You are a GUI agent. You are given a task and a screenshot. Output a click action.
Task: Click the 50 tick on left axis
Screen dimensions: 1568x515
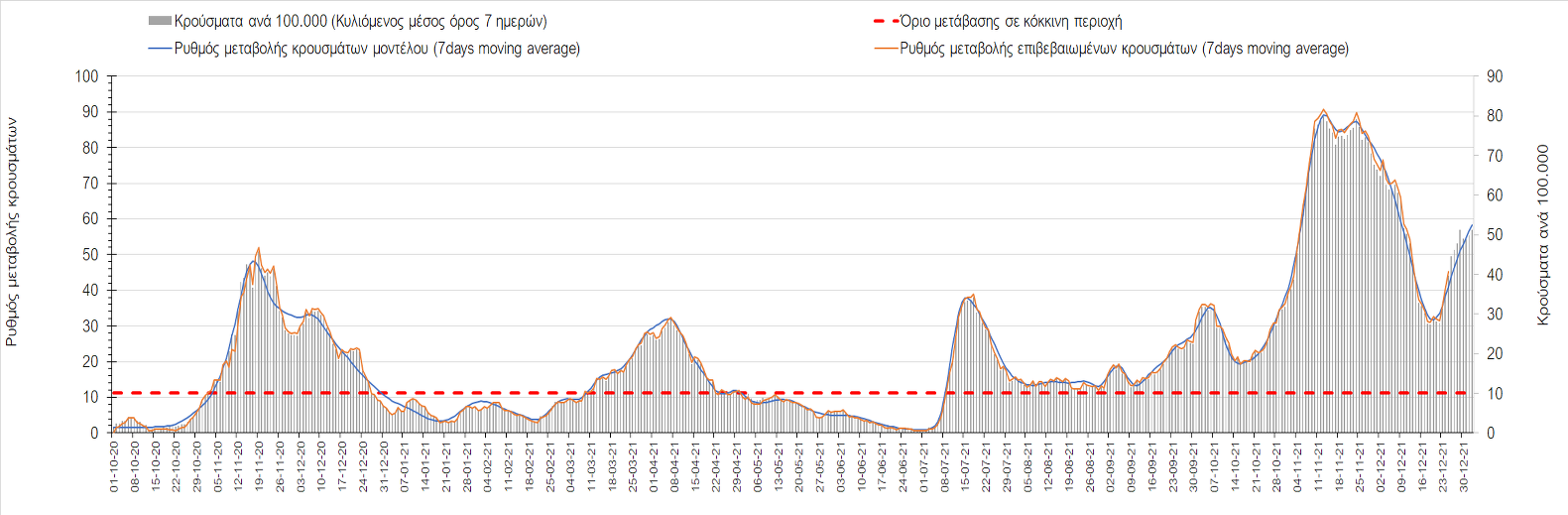pos(90,255)
